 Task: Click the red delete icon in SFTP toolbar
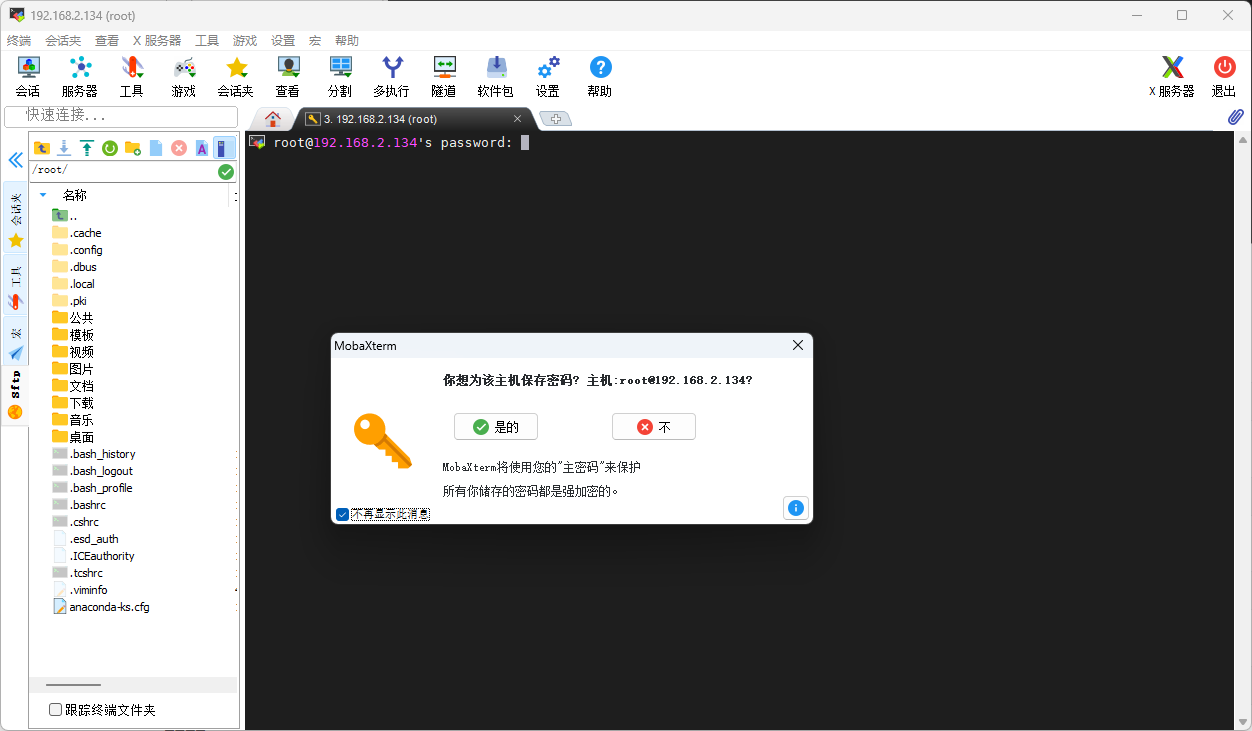point(179,148)
